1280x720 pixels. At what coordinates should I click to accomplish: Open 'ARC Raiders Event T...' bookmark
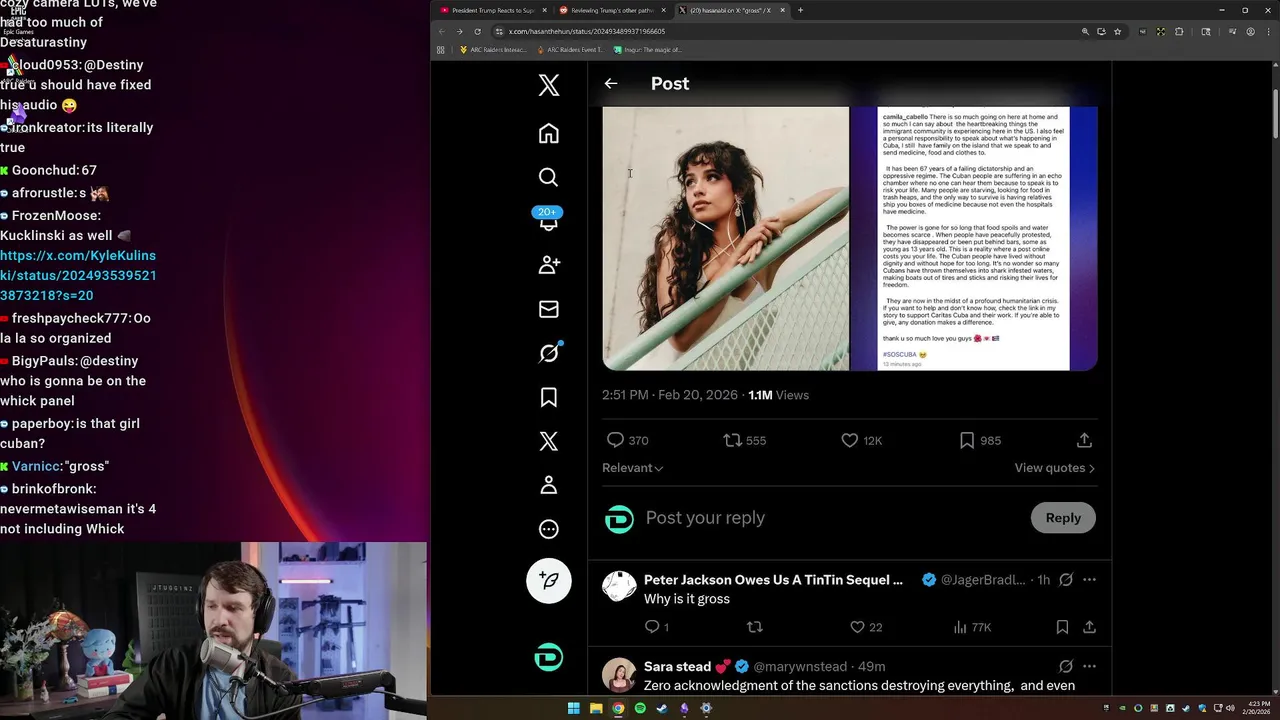(x=569, y=49)
